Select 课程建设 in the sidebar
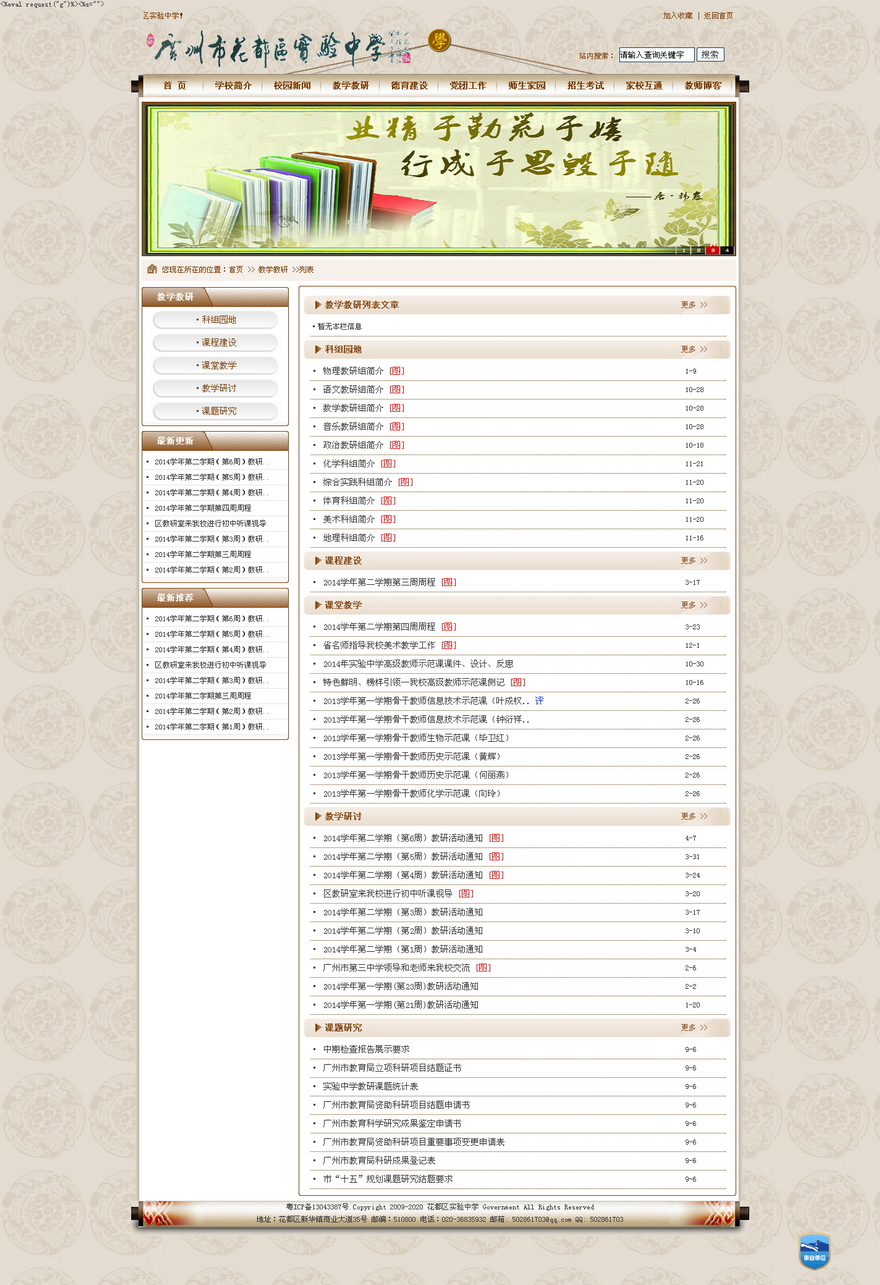The image size is (880, 1285). (x=215, y=343)
